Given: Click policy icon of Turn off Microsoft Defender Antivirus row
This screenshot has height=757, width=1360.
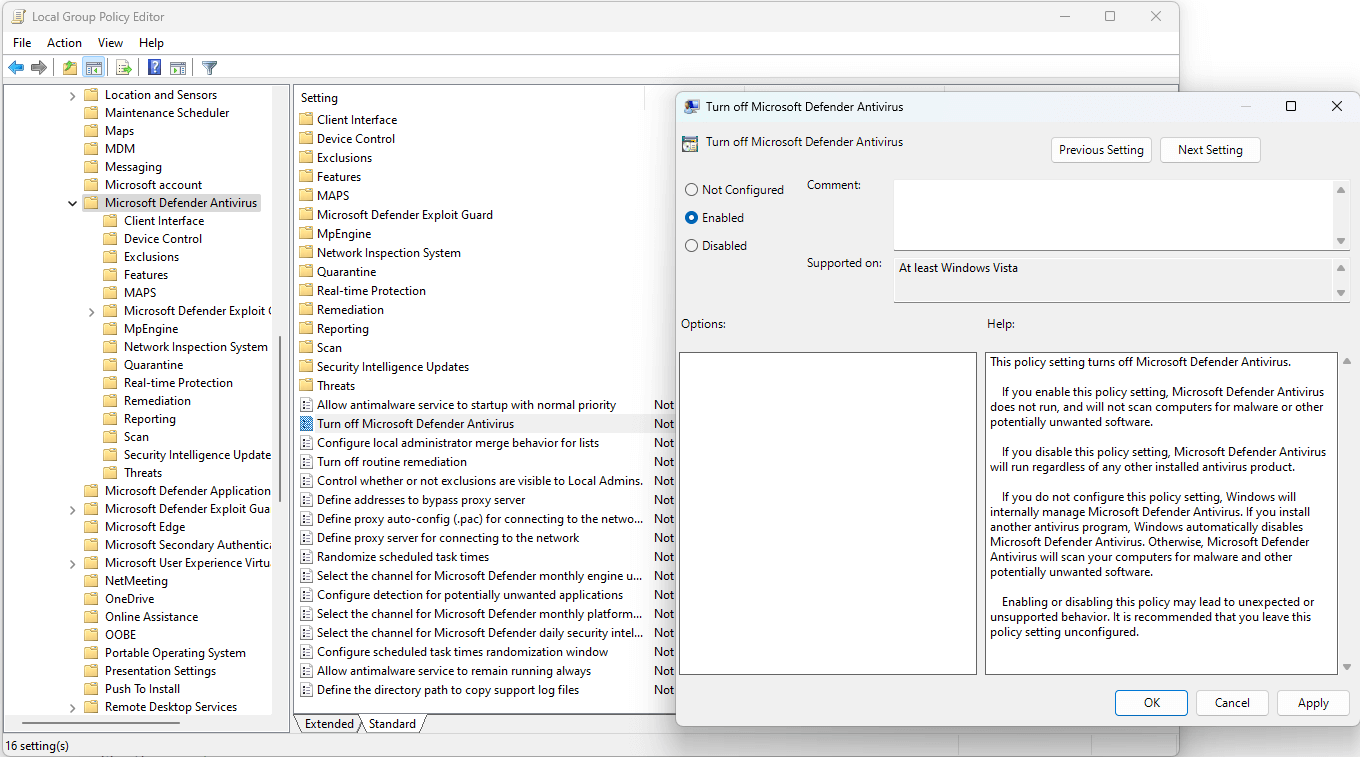Looking at the screenshot, I should [307, 424].
